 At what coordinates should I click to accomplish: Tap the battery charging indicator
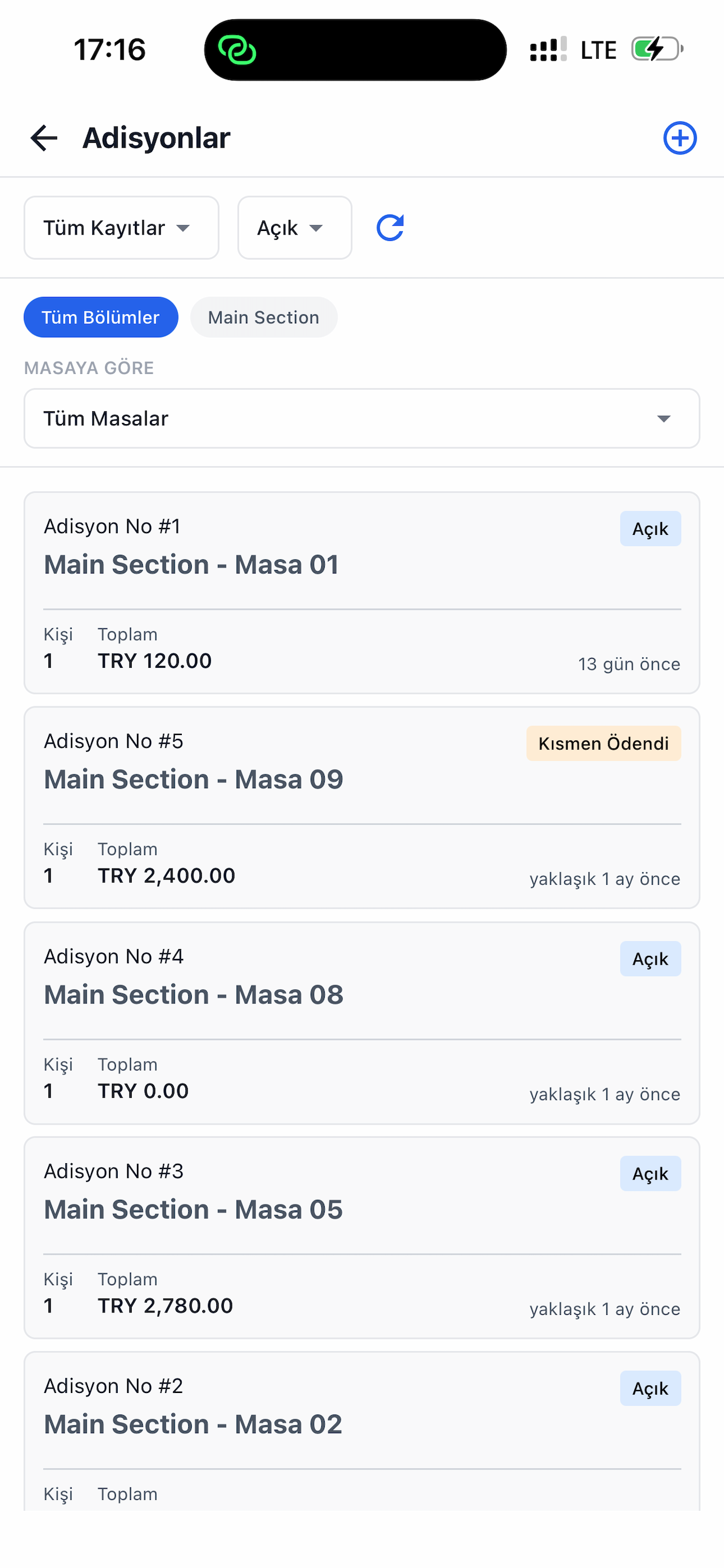(x=657, y=50)
